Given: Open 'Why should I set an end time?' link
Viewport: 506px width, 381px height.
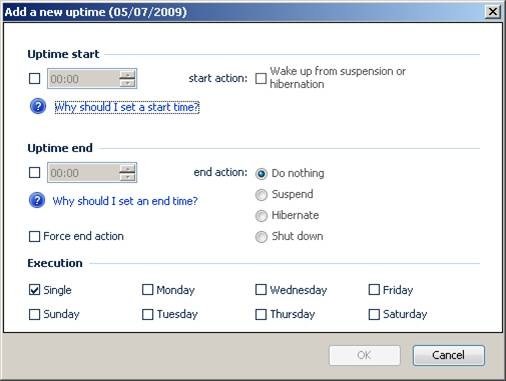Looking at the screenshot, I should point(125,201).
